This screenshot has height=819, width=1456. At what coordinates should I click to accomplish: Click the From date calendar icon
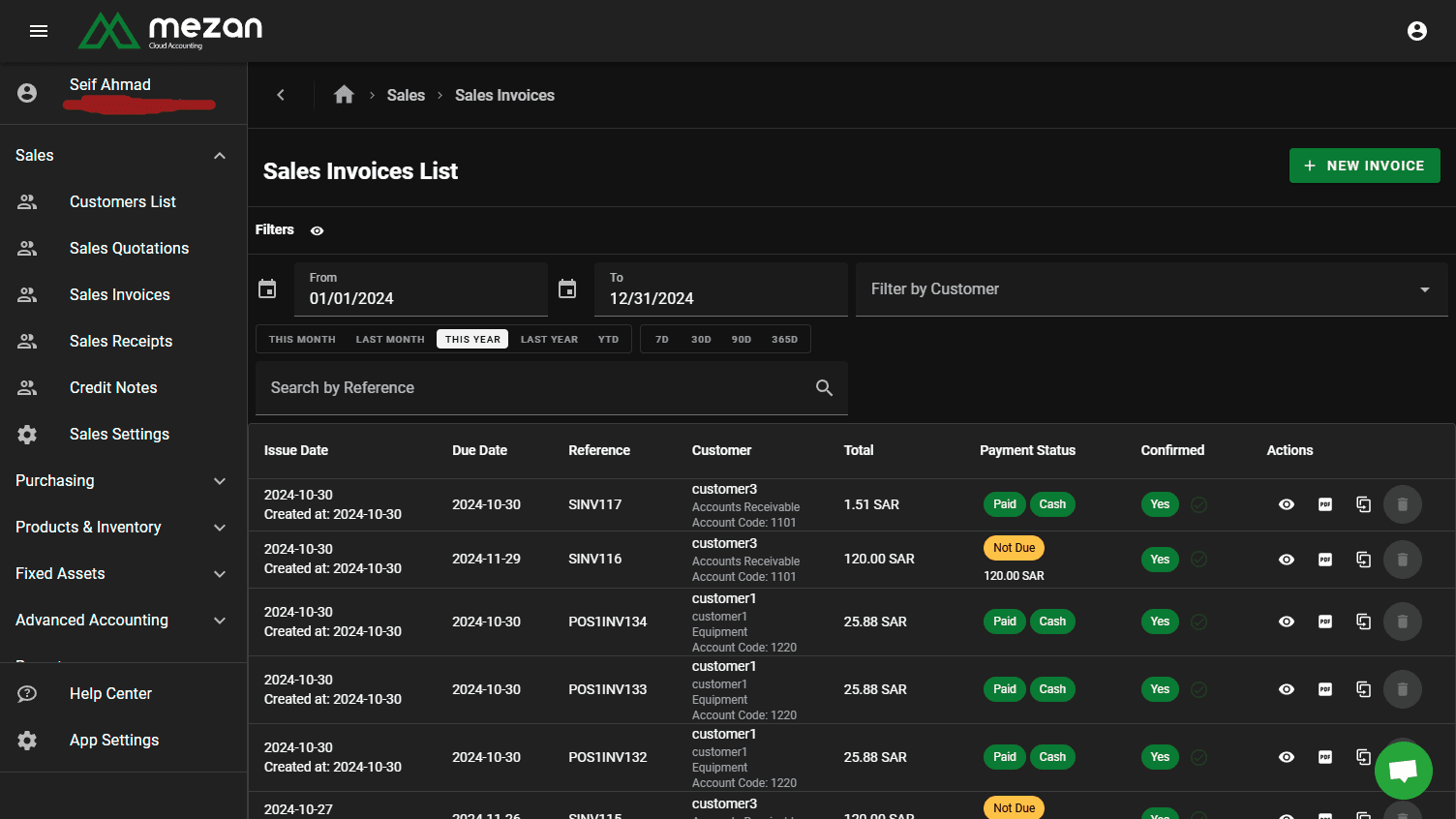[x=267, y=288]
